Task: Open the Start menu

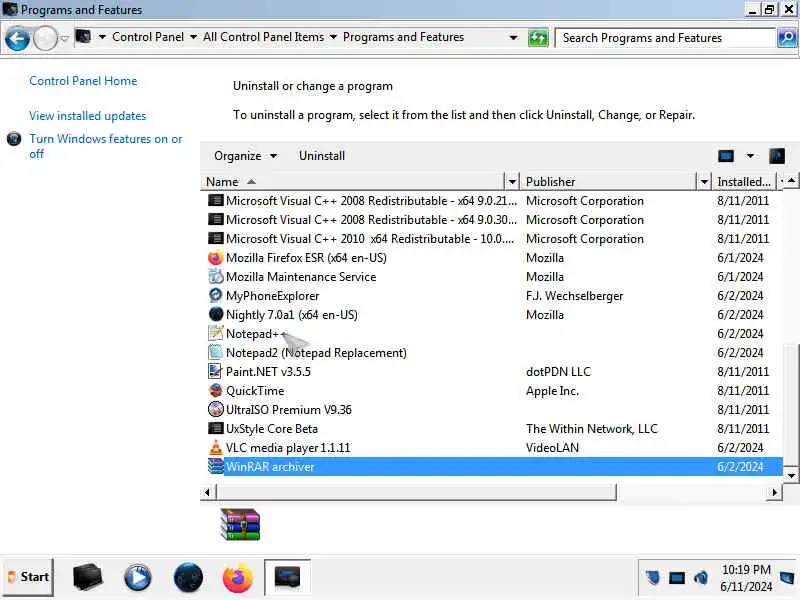Action: (x=29, y=577)
